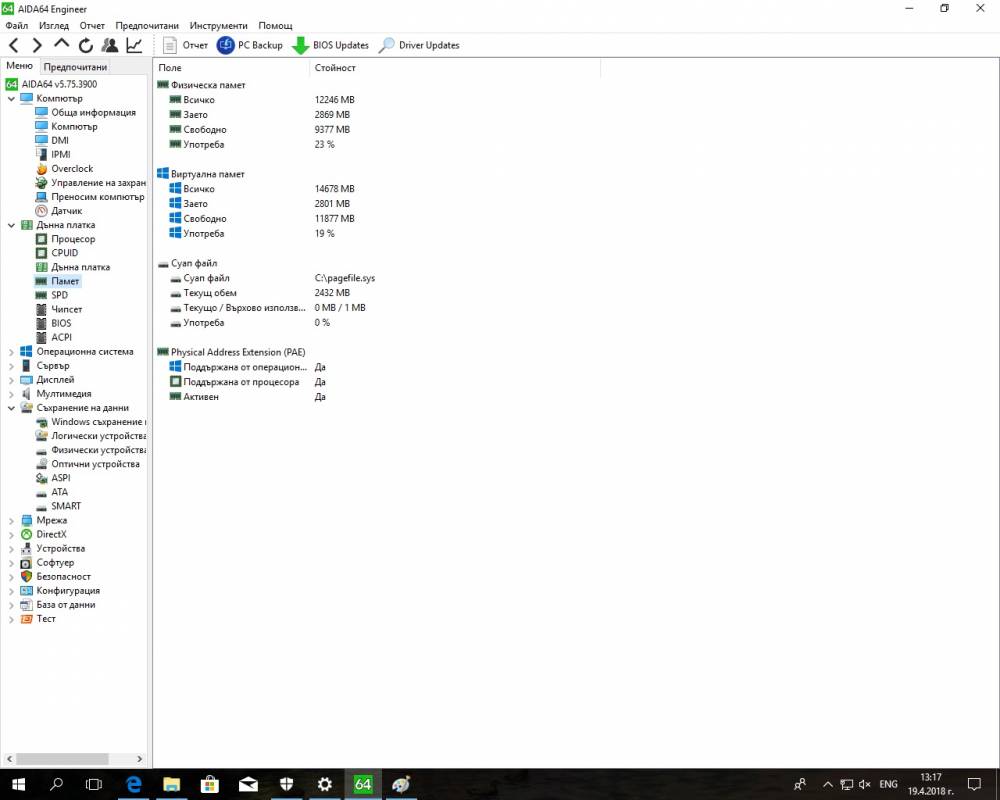The image size is (1000, 800).
Task: Open the База от данни item
Action: [58, 605]
